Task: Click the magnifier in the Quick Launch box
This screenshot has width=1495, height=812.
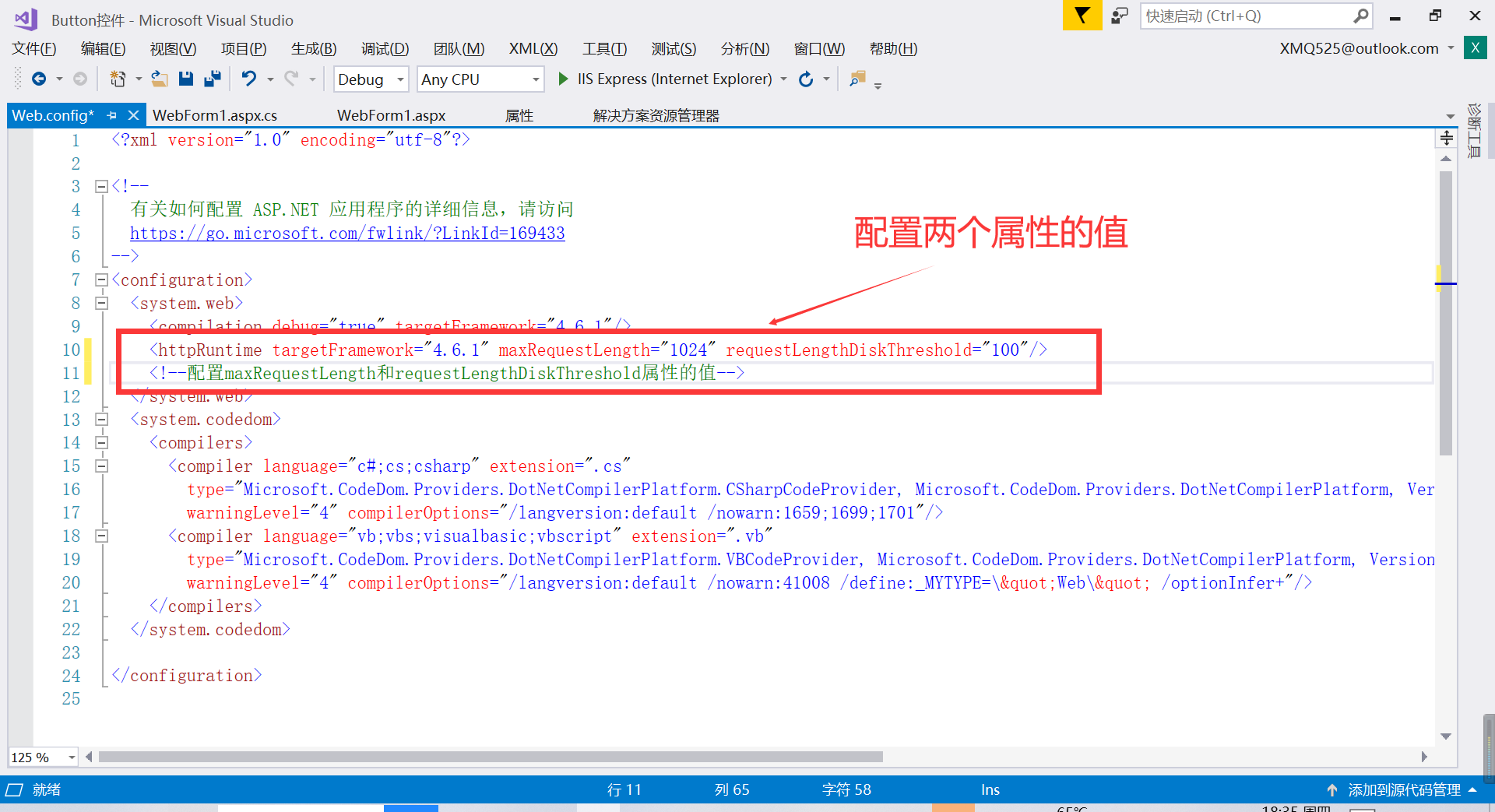Action: click(x=1360, y=16)
